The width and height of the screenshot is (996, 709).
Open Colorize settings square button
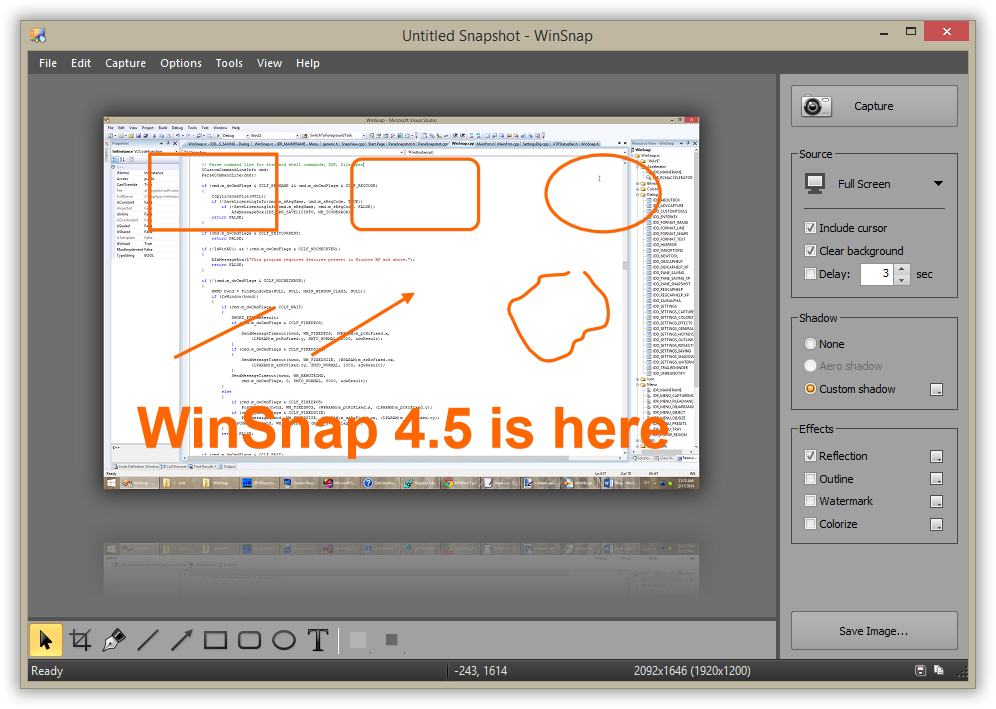pyautogui.click(x=937, y=525)
